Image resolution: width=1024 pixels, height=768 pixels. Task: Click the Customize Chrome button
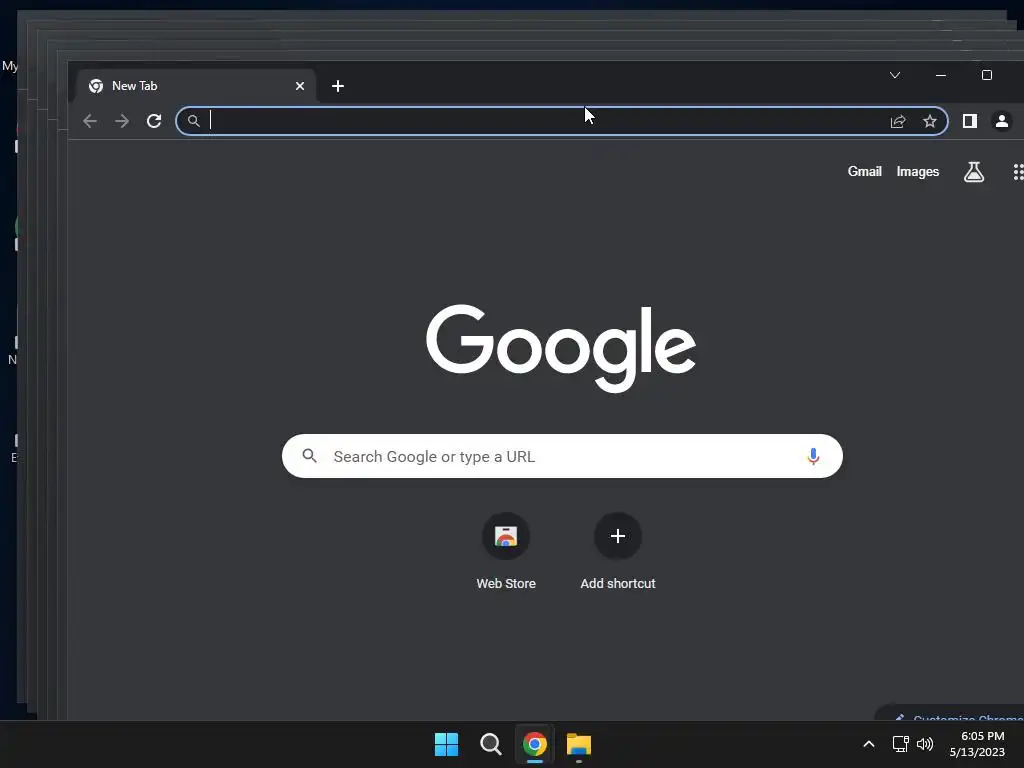(x=950, y=713)
